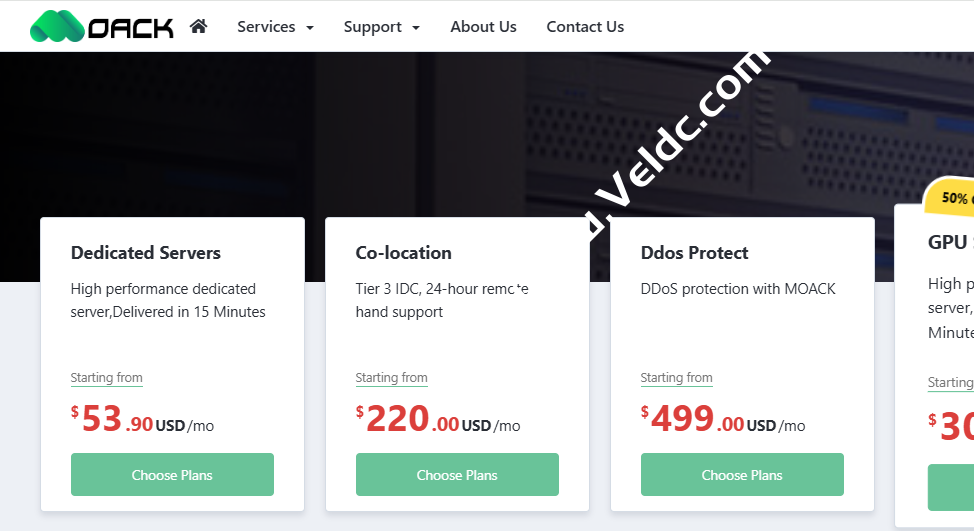Go to the home icon
The image size is (974, 531).
click(198, 27)
